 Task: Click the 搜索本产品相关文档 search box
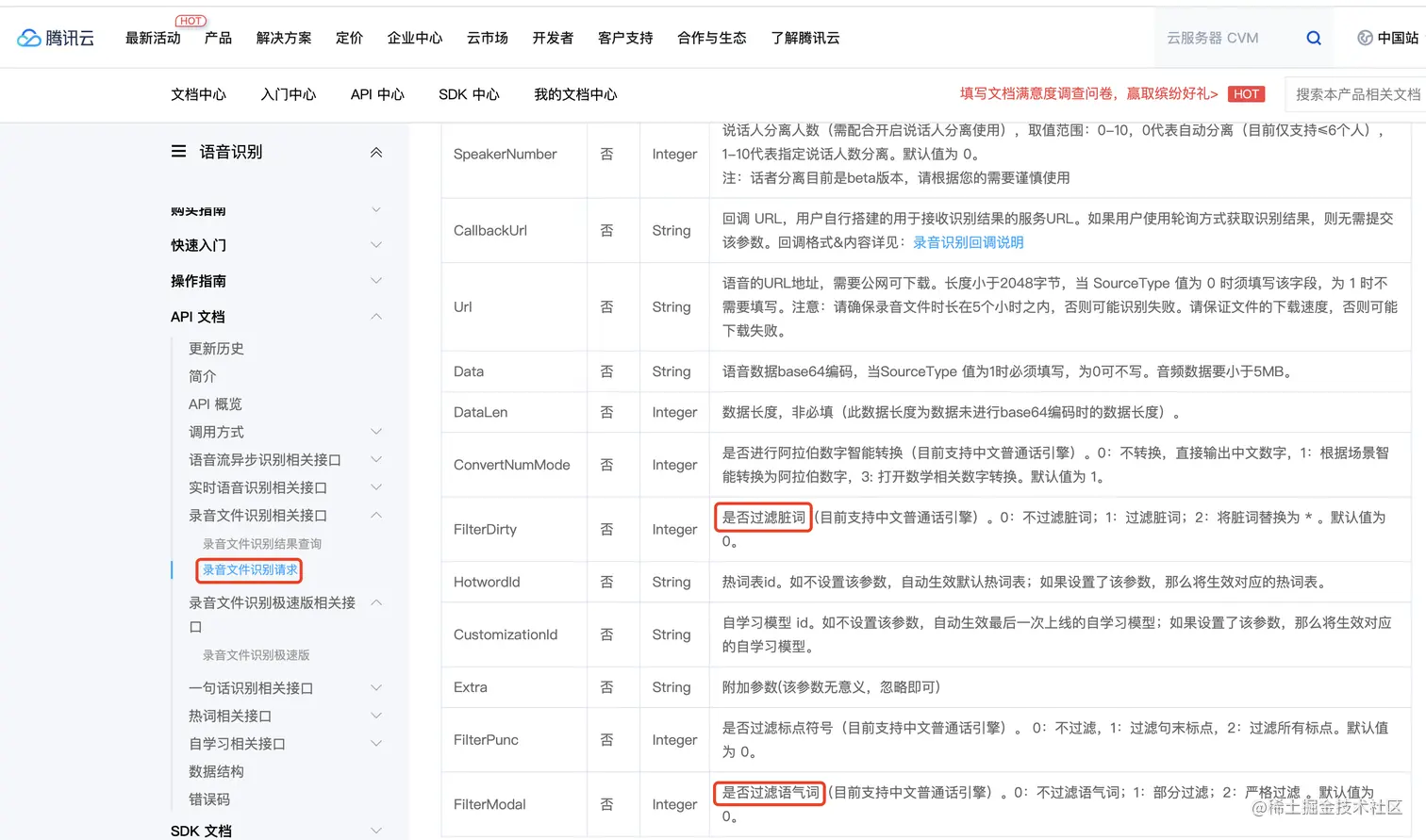tap(1356, 94)
